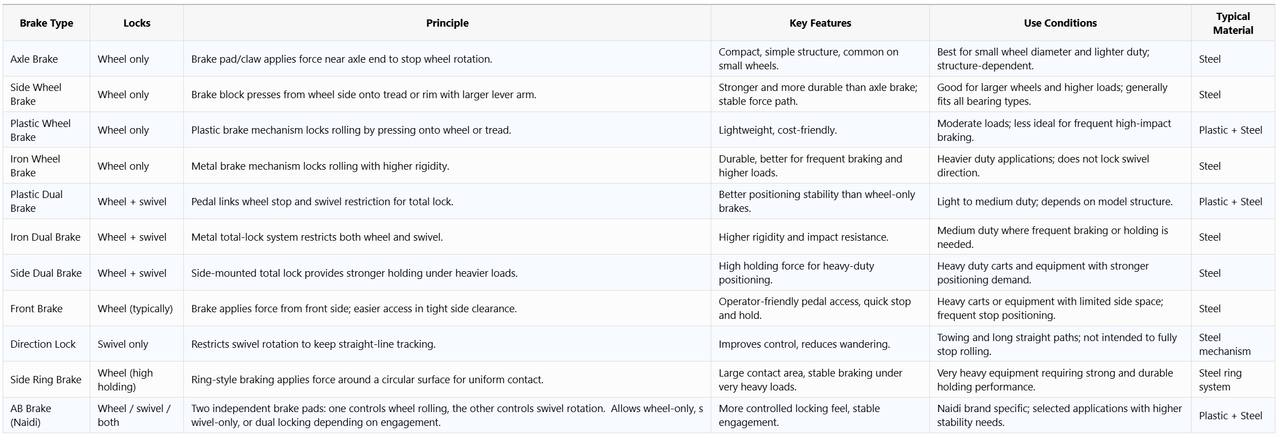This screenshot has width=1279, height=437.
Task: Click the Side Dual Brake cell
Action: (x=46, y=273)
